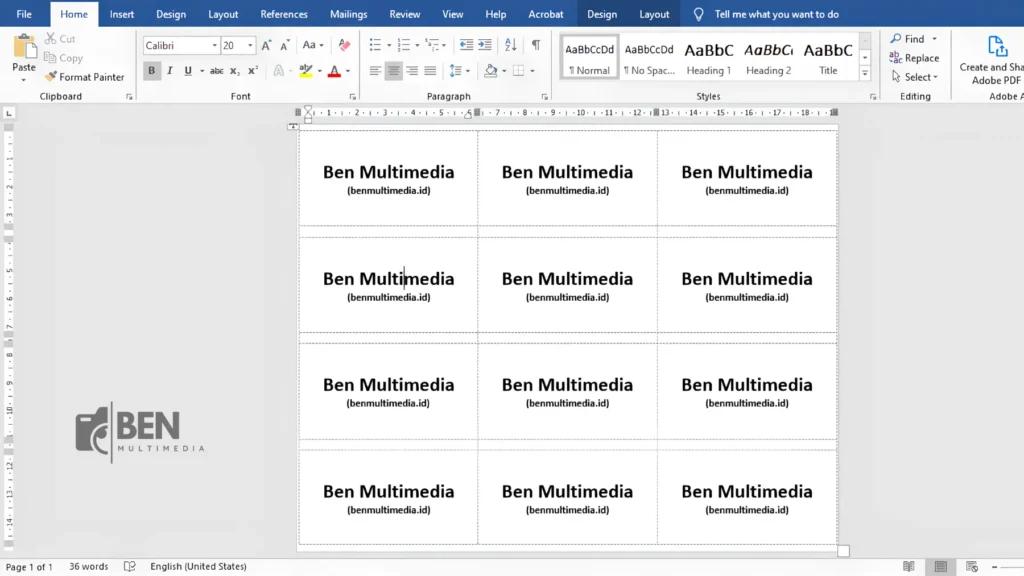Open the File tab
Viewport: 1024px width, 576px height.
(x=24, y=14)
